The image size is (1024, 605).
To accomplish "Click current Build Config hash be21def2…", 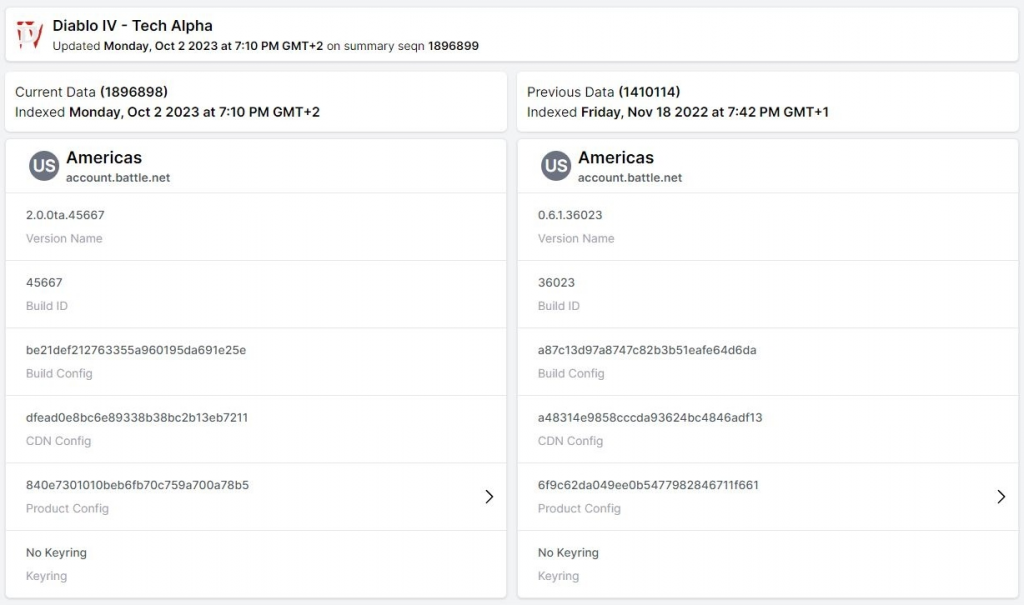I will pyautogui.click(x=136, y=350).
